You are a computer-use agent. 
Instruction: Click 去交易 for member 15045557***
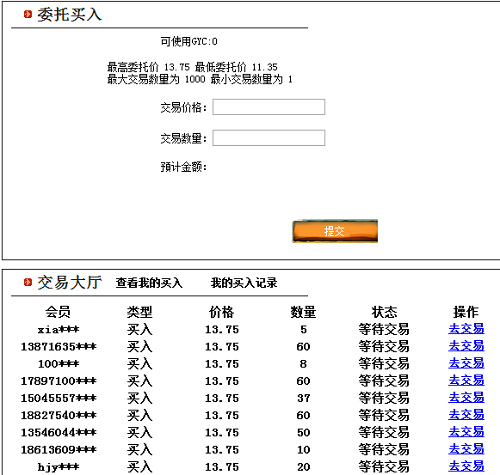point(466,398)
